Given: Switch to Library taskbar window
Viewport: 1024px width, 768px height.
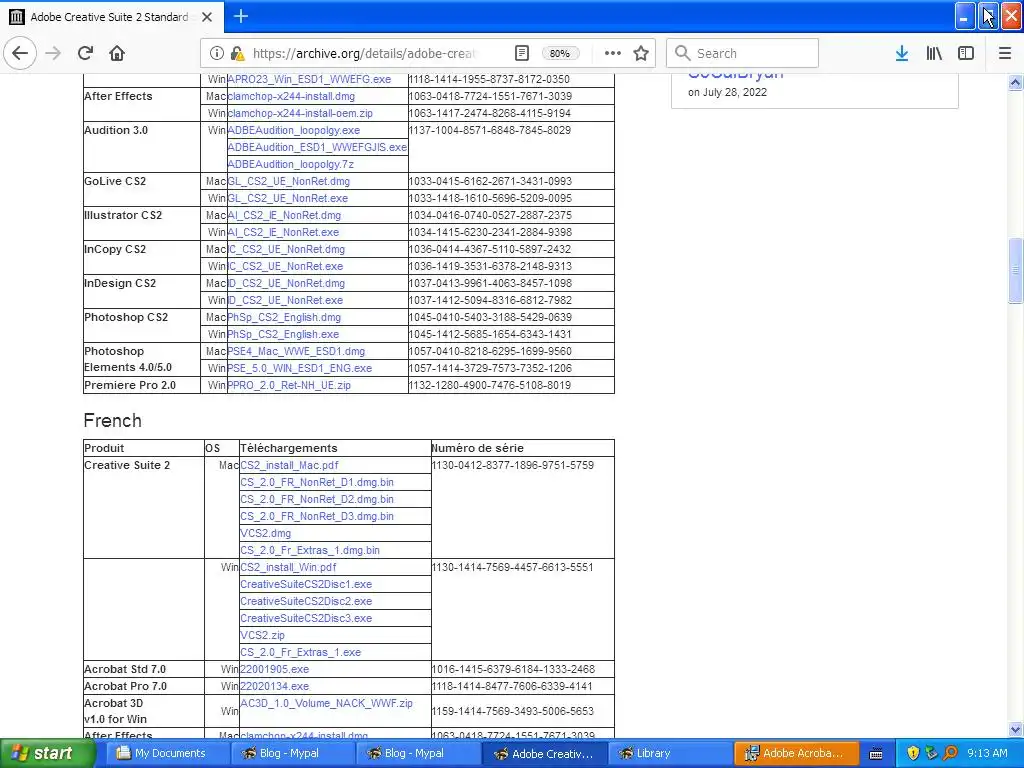Looking at the screenshot, I should [x=671, y=753].
